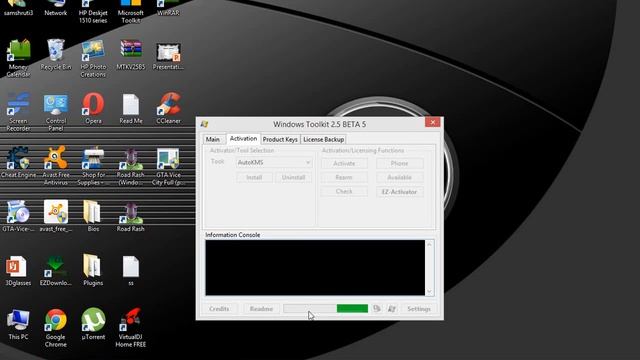This screenshot has height=360, width=640.
Task: Click the console scrollbar down arrow
Action: (x=429, y=291)
